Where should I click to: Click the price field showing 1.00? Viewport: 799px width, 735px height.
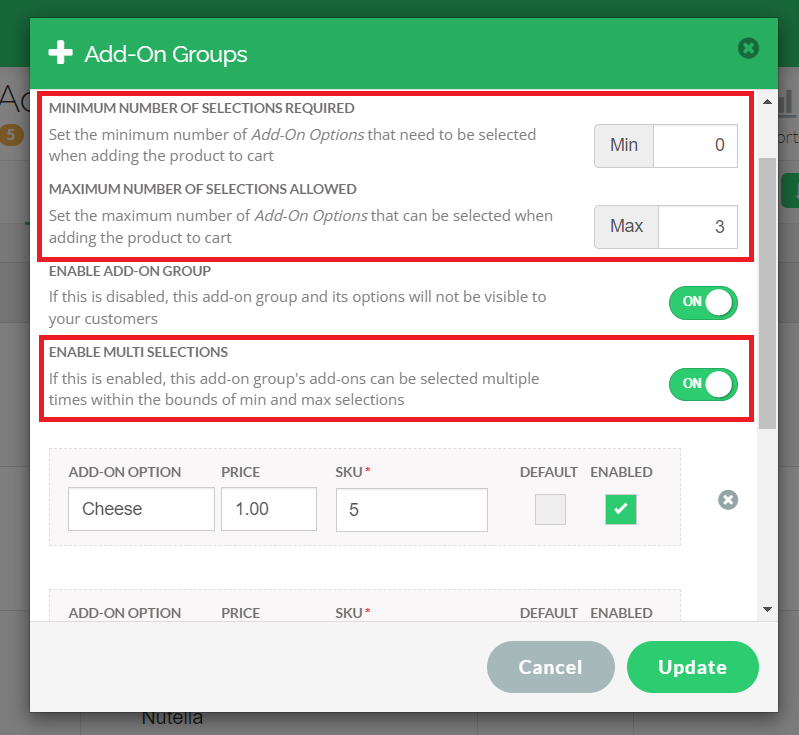tap(268, 509)
